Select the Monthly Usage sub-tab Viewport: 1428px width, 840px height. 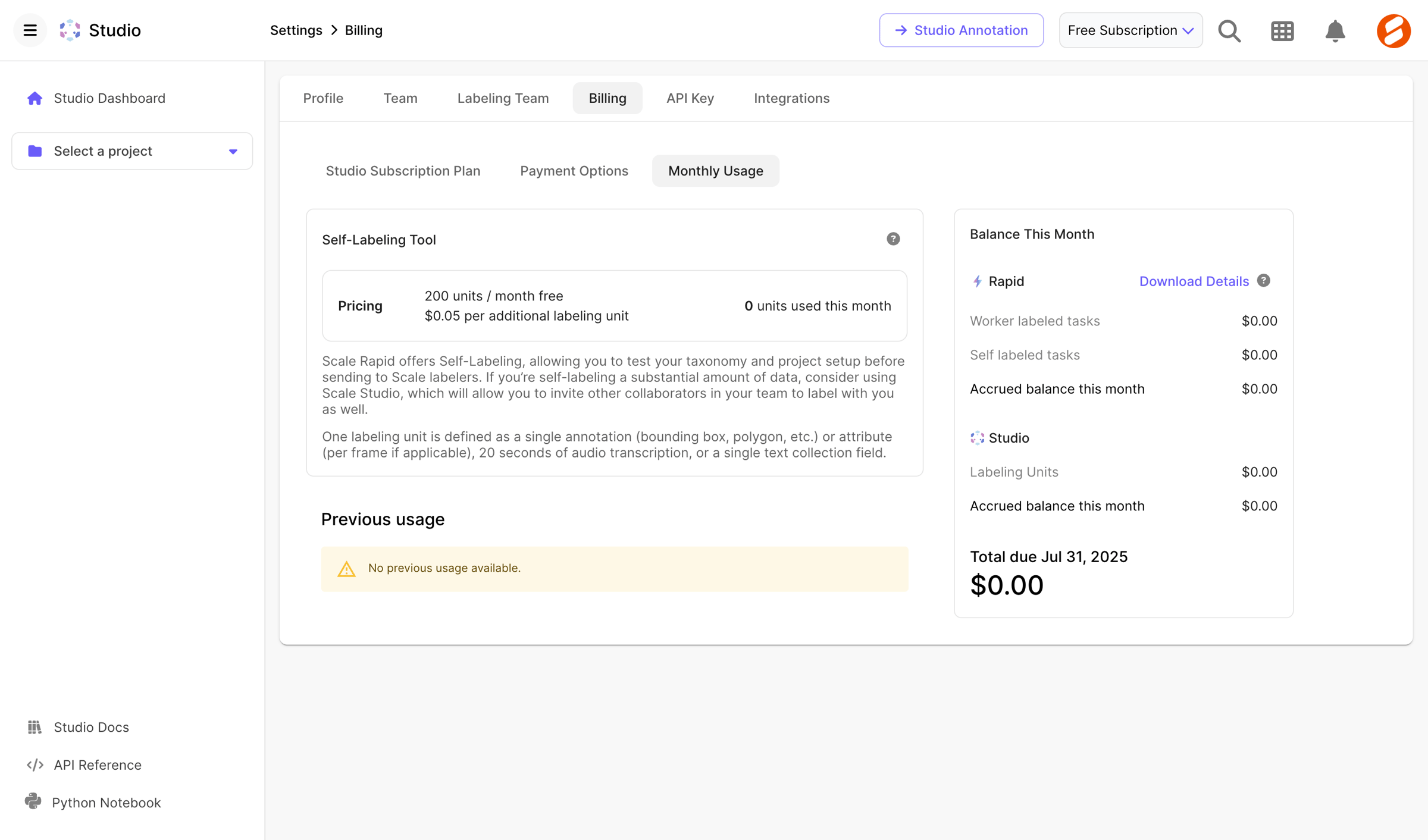pos(716,171)
